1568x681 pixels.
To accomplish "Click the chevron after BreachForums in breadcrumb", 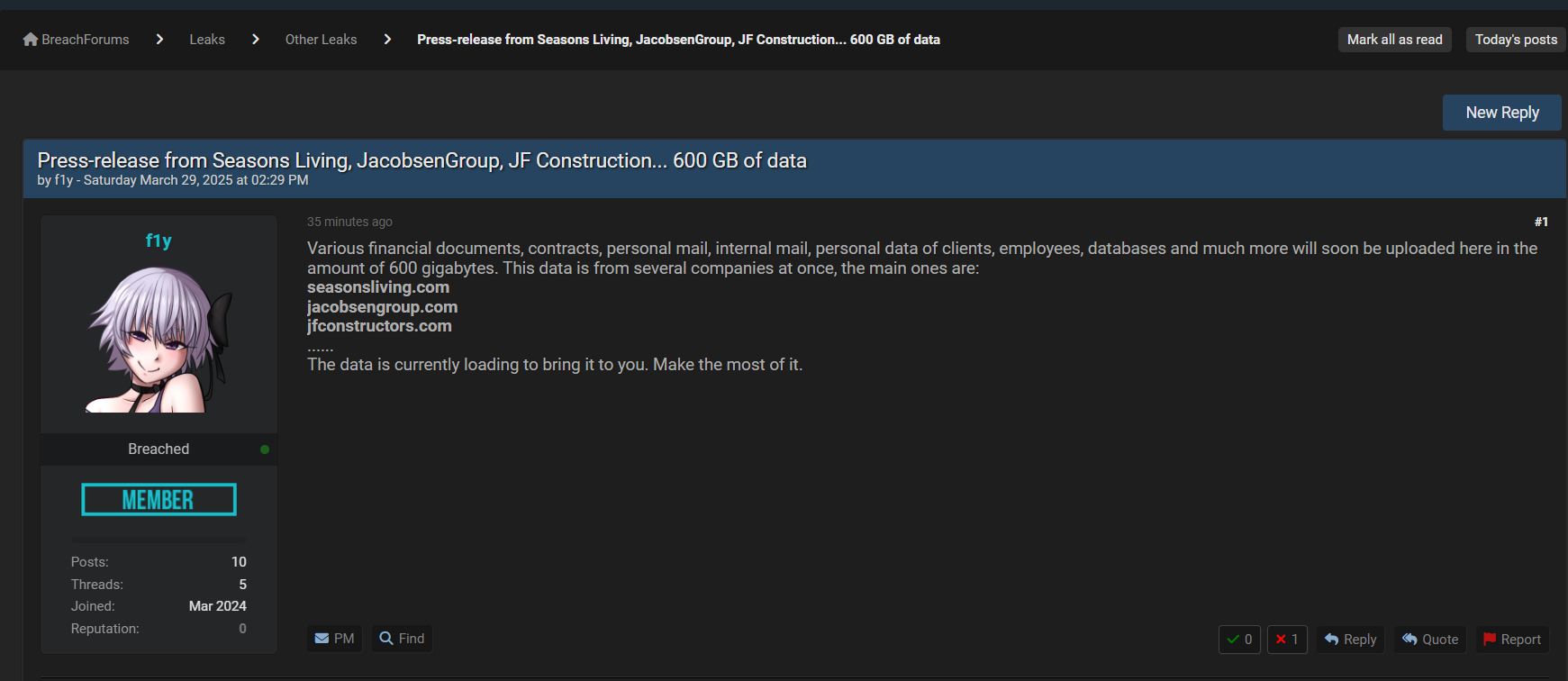I will coord(159,40).
